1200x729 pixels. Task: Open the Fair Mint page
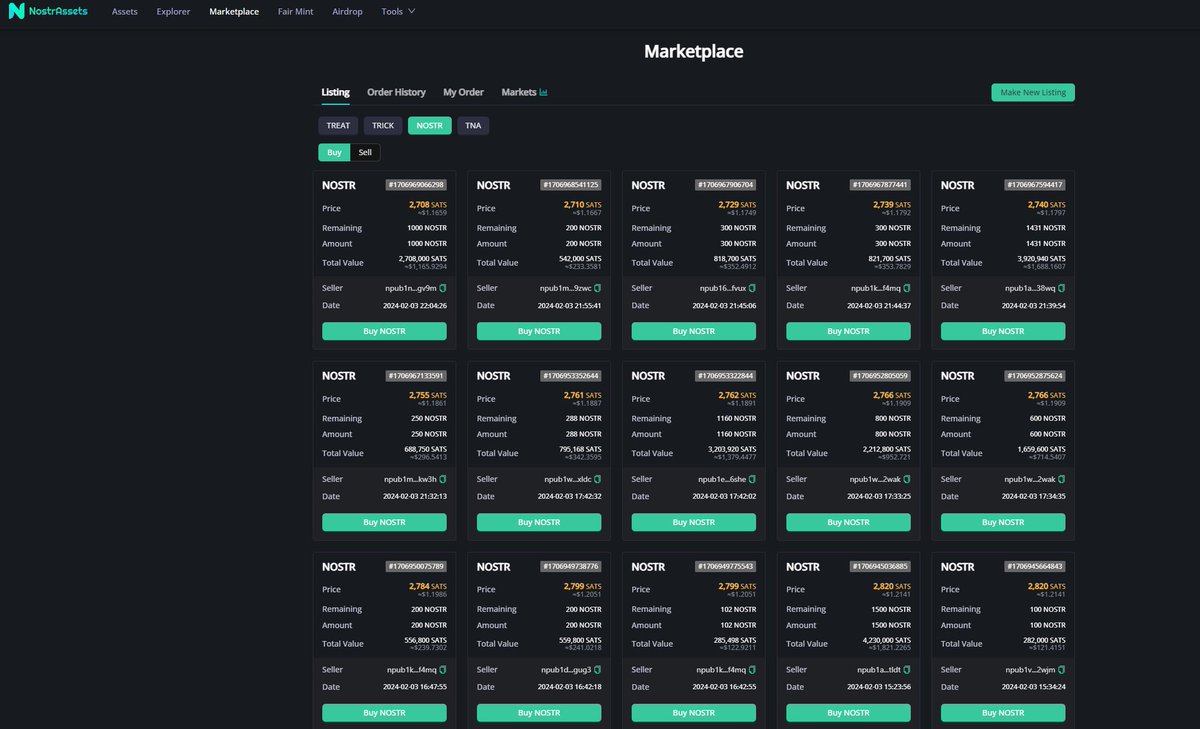tap(296, 12)
